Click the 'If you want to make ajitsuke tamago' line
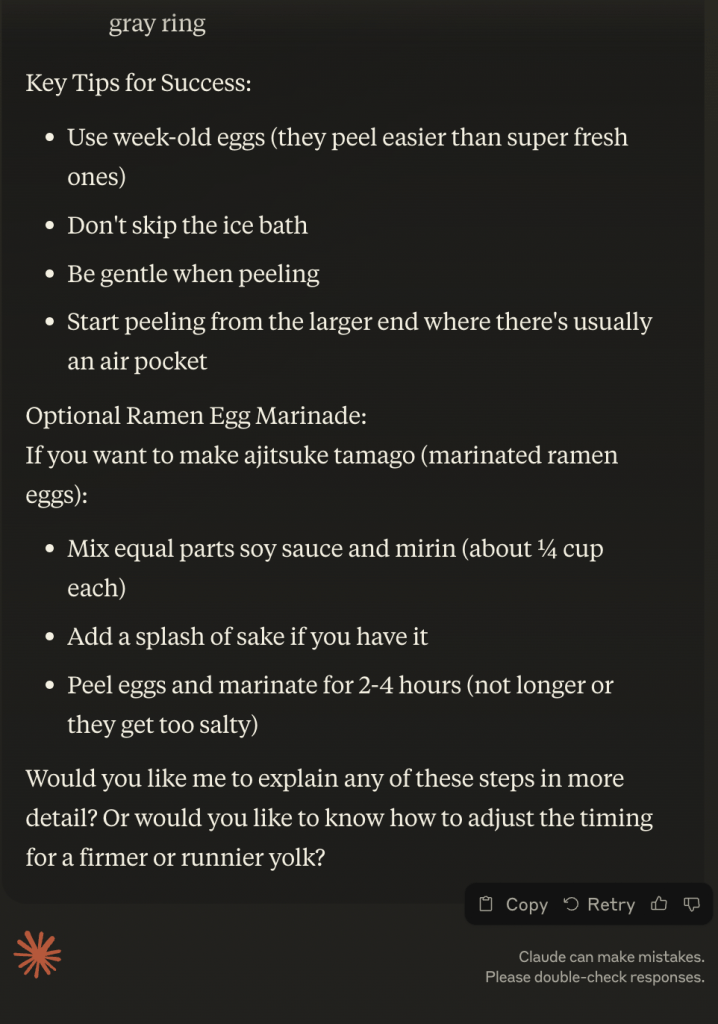718x1024 pixels. click(321, 456)
